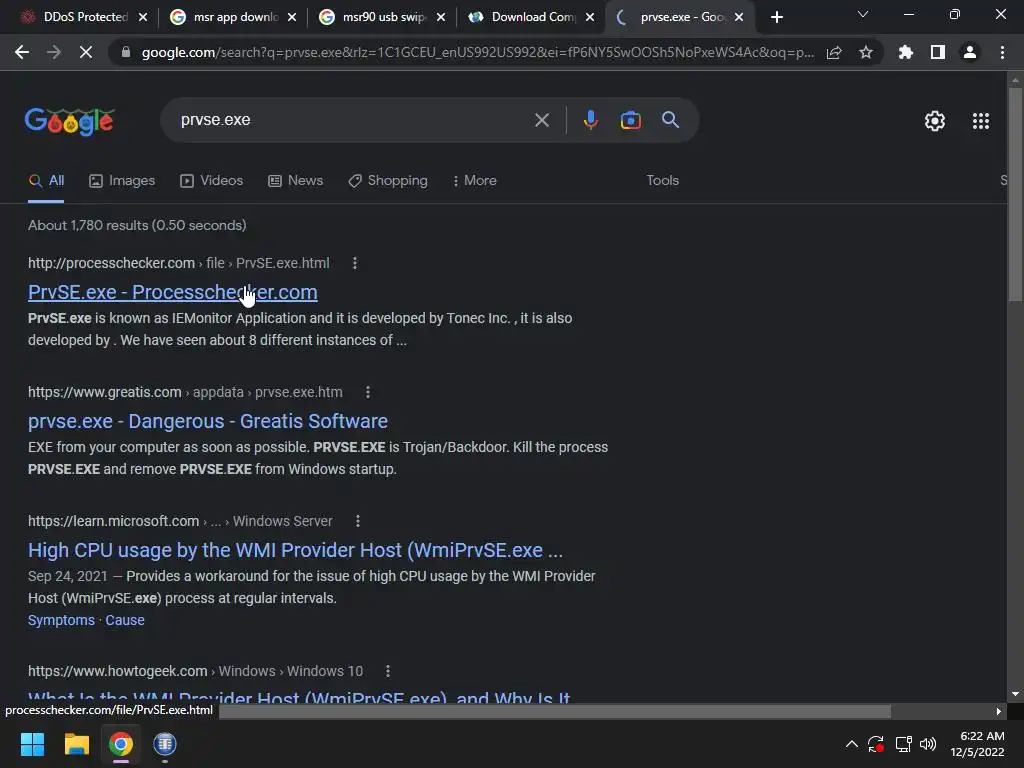The height and width of the screenshot is (768, 1024).
Task: Show hidden system tray icons
Action: pyautogui.click(x=852, y=744)
